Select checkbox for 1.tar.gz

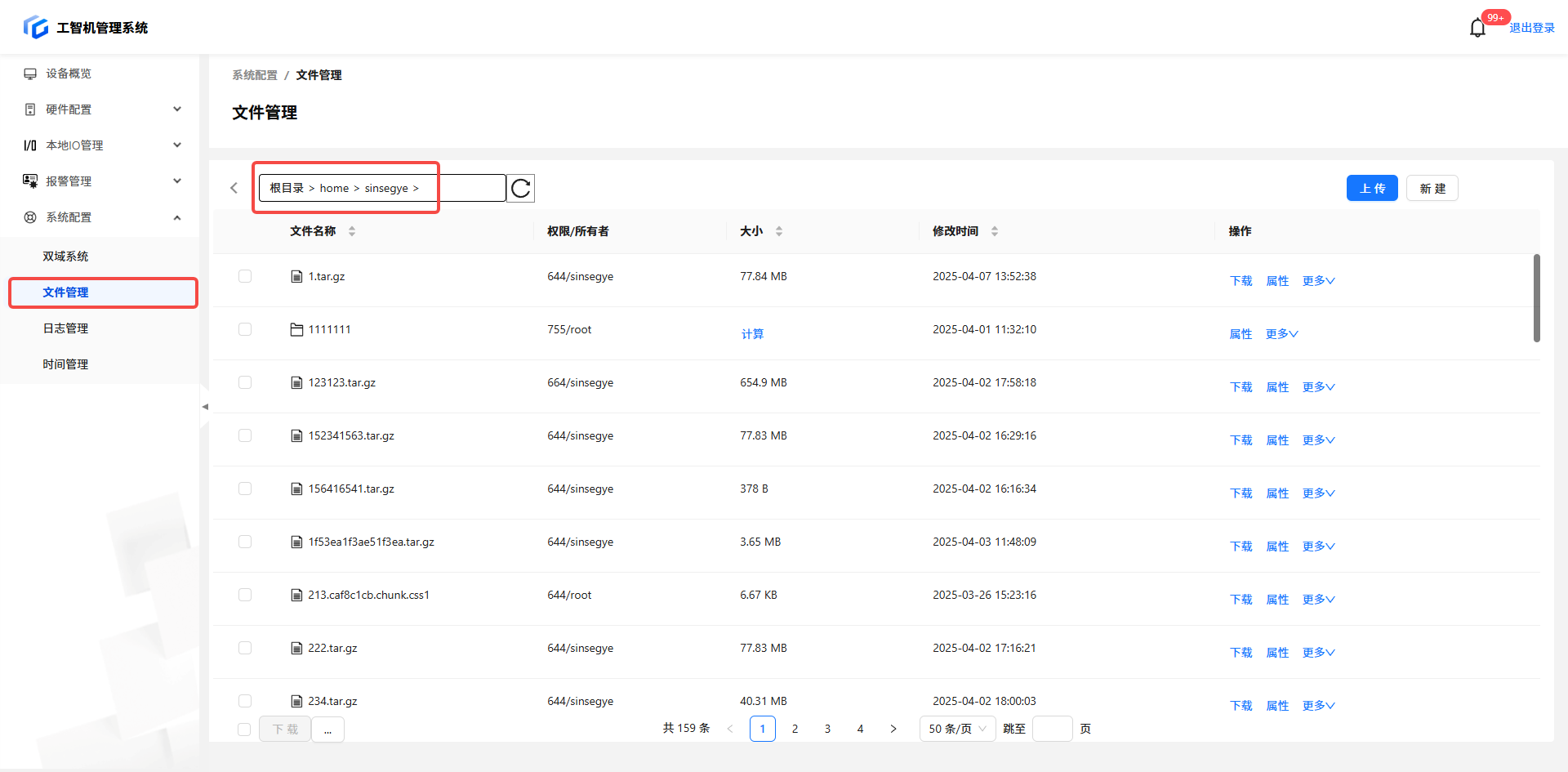tap(245, 277)
